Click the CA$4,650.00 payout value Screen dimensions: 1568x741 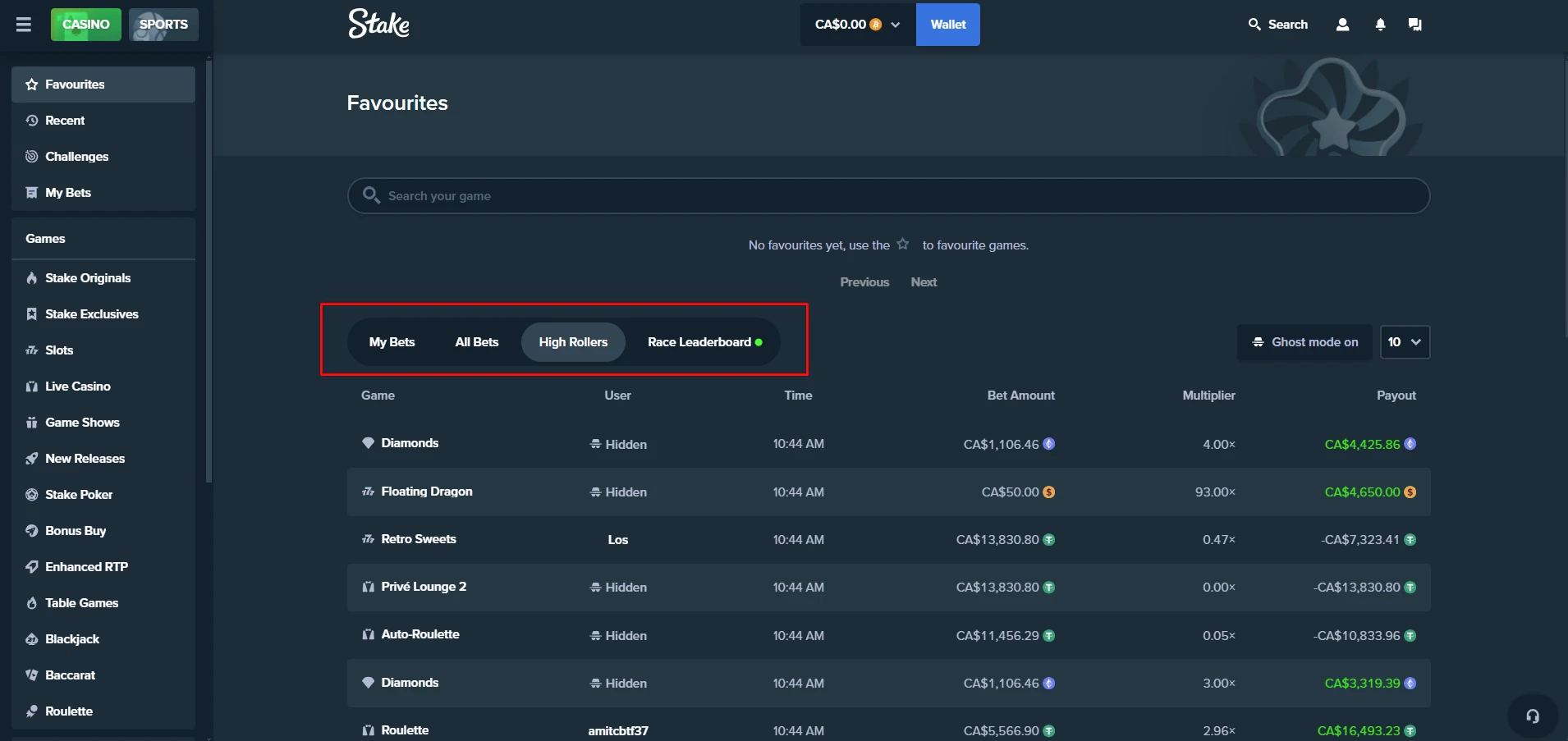coord(1362,492)
